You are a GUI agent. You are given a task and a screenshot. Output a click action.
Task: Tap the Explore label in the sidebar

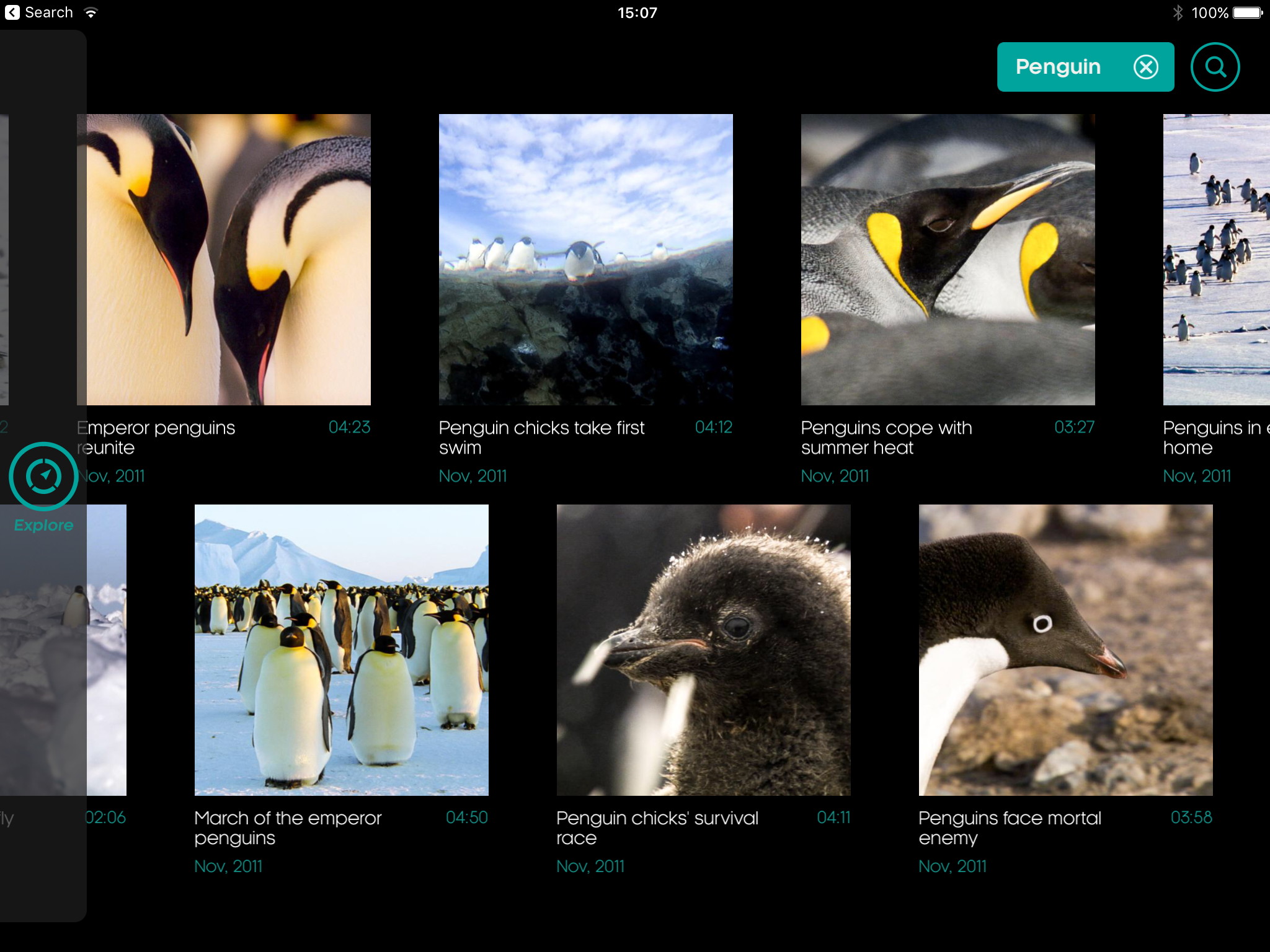click(x=43, y=525)
